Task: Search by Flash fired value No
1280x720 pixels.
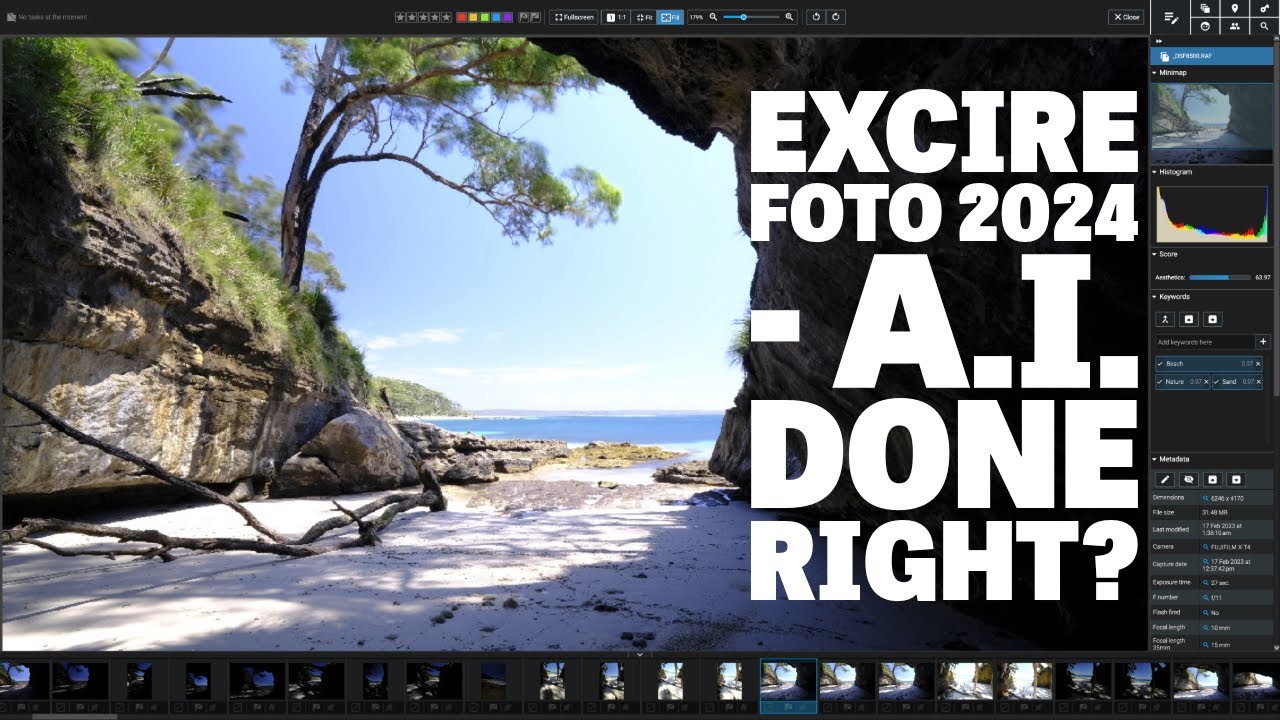Action: [1205, 612]
